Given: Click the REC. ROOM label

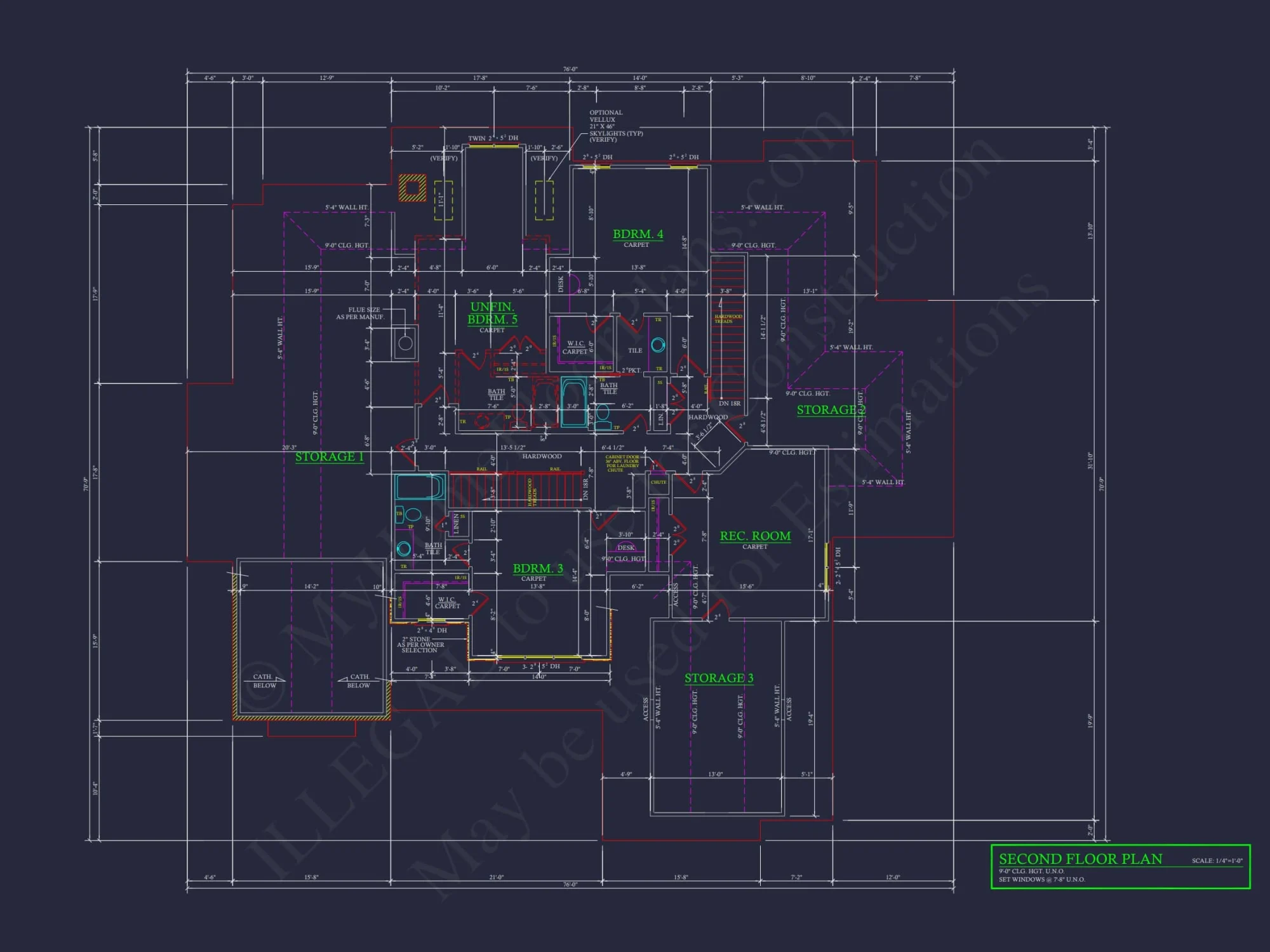Looking at the screenshot, I should coord(754,536).
